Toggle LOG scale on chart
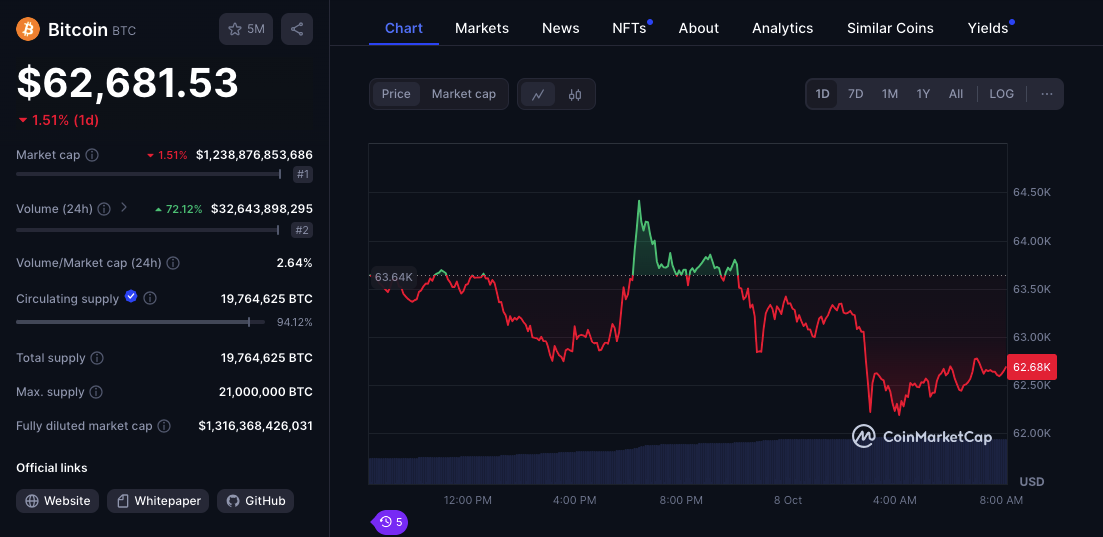The width and height of the screenshot is (1103, 537). (x=1002, y=94)
